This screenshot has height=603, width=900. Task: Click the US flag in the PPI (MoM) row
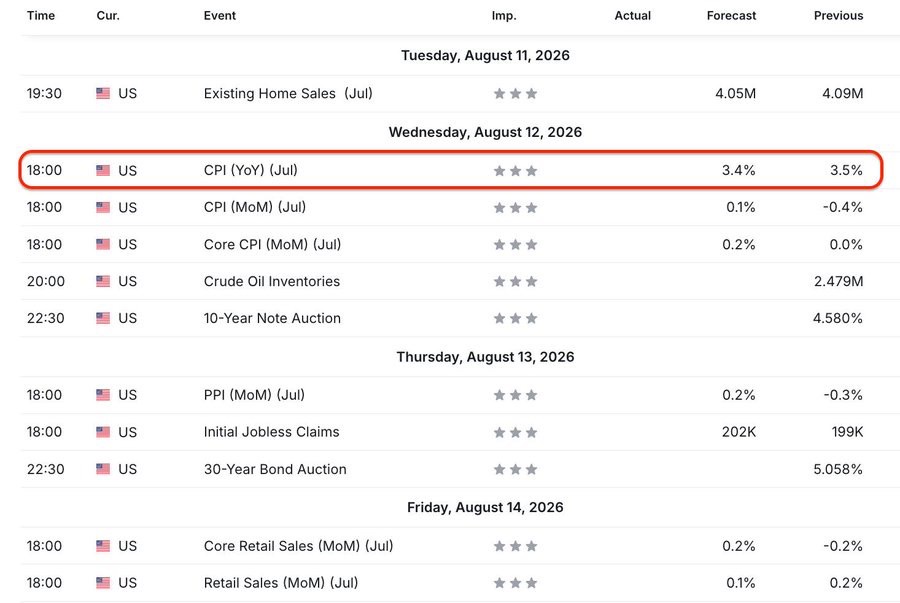(103, 395)
